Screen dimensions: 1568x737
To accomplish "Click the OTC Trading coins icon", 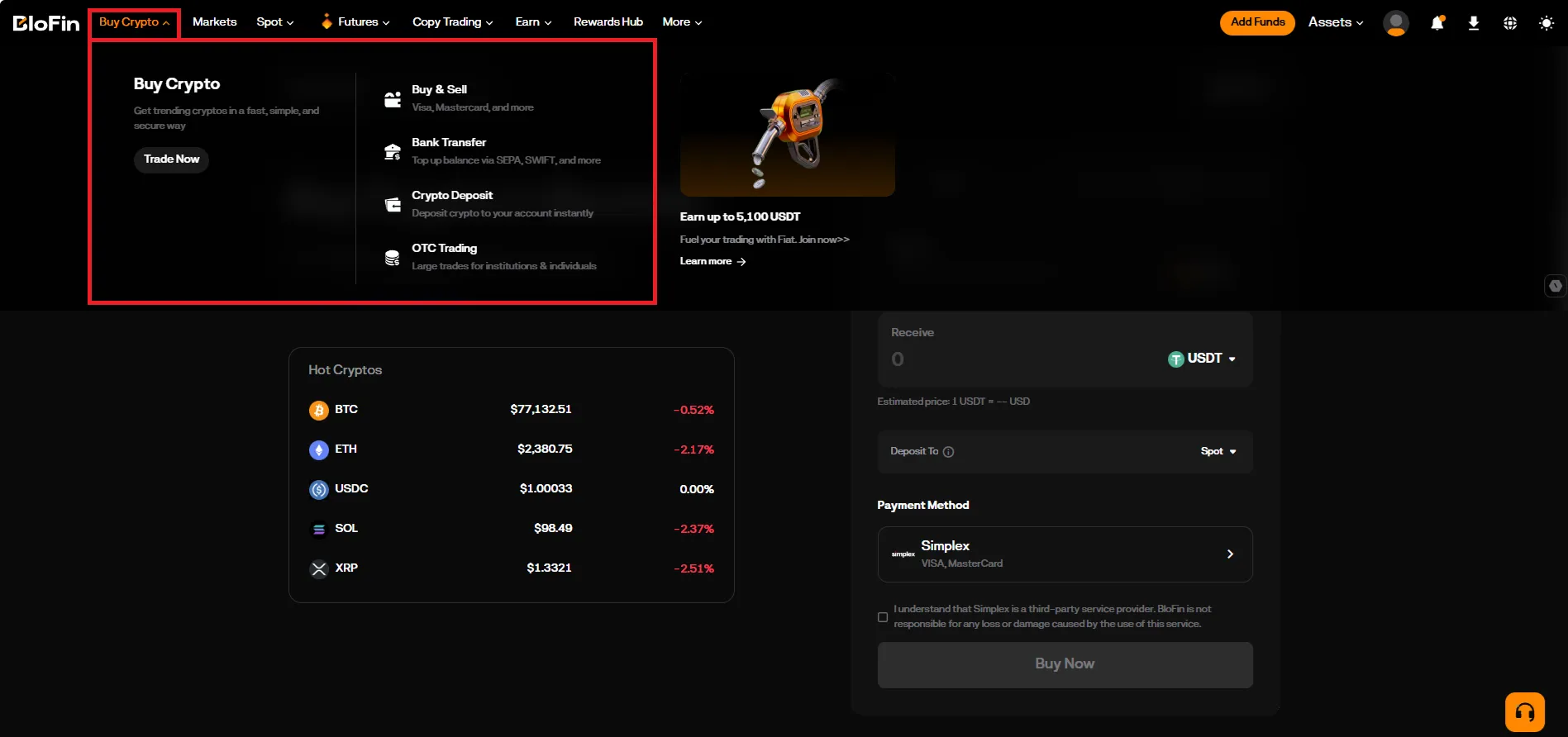I will click(x=393, y=258).
